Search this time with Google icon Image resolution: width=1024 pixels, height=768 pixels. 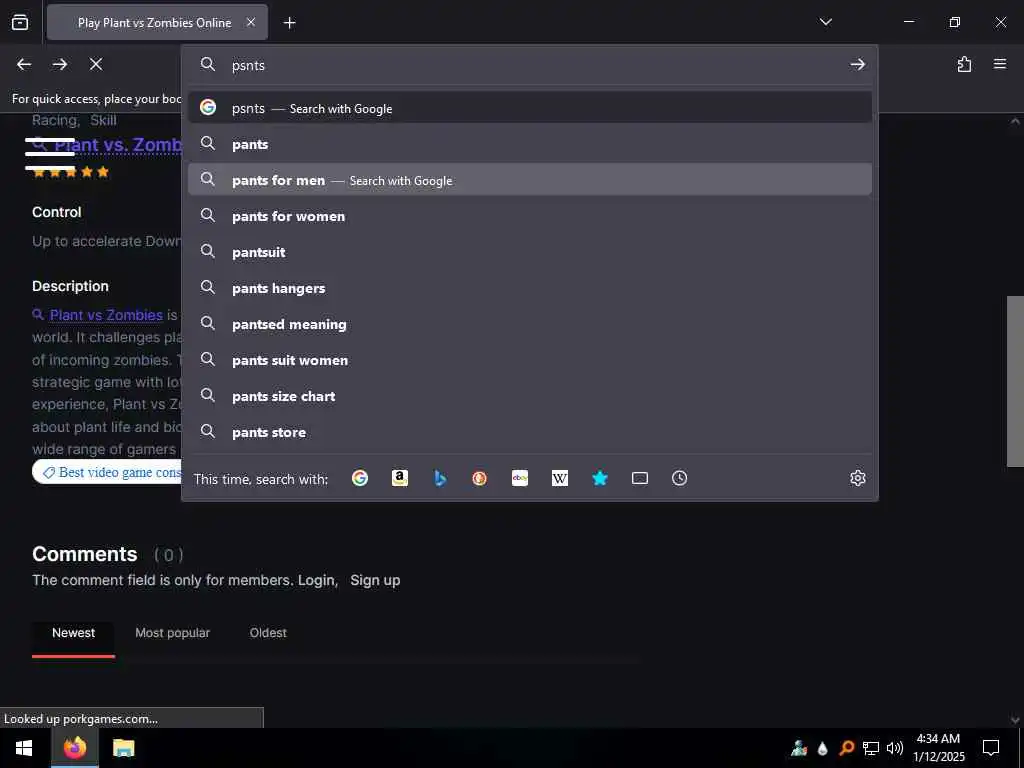coord(360,478)
